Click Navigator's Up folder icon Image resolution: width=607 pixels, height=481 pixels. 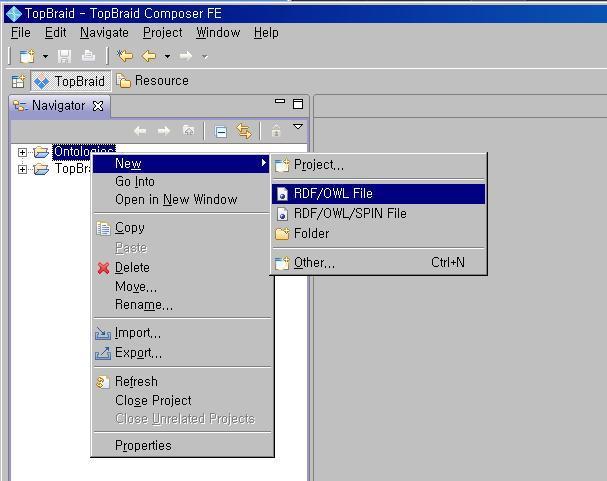[x=189, y=131]
